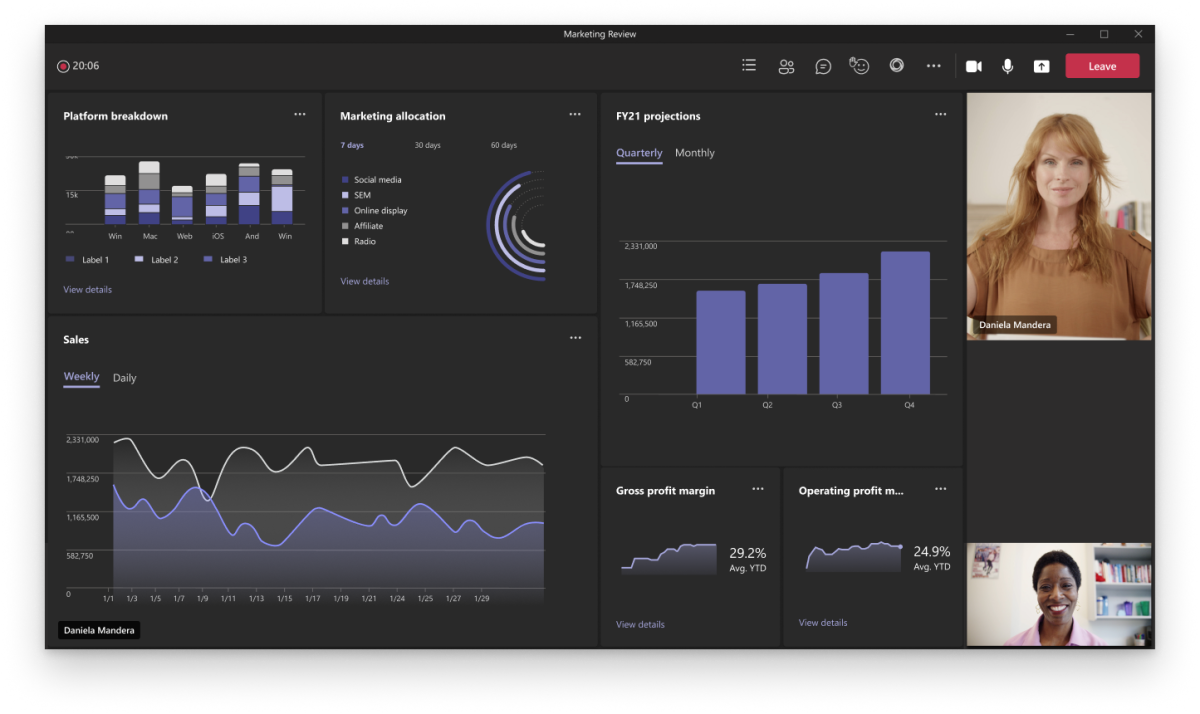The width and height of the screenshot is (1200, 714).
Task: Select the 30 days range
Action: click(427, 146)
